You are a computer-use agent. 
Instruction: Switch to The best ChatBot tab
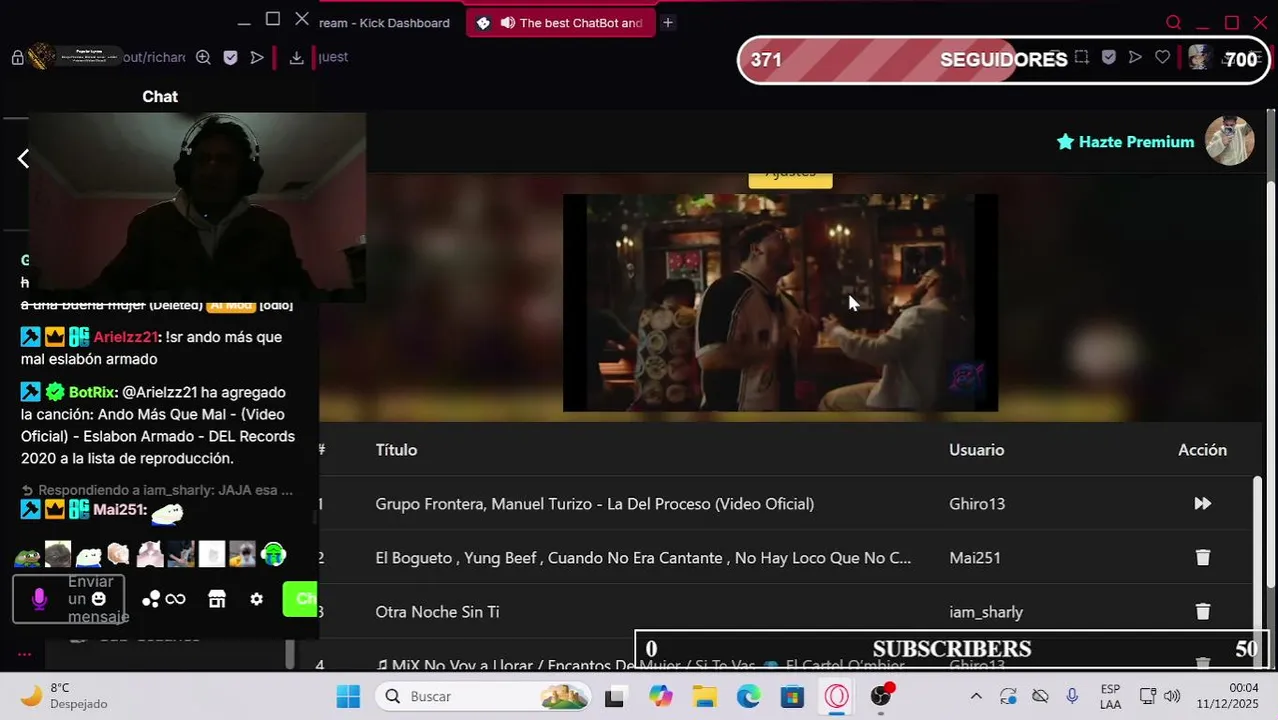561,23
